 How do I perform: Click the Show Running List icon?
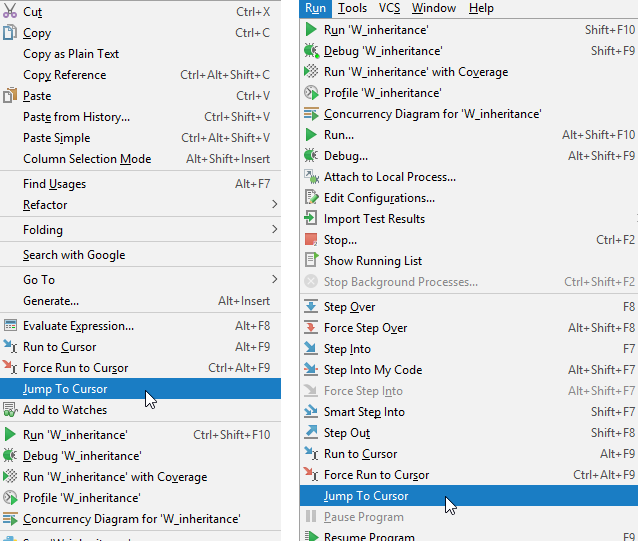coord(311,260)
